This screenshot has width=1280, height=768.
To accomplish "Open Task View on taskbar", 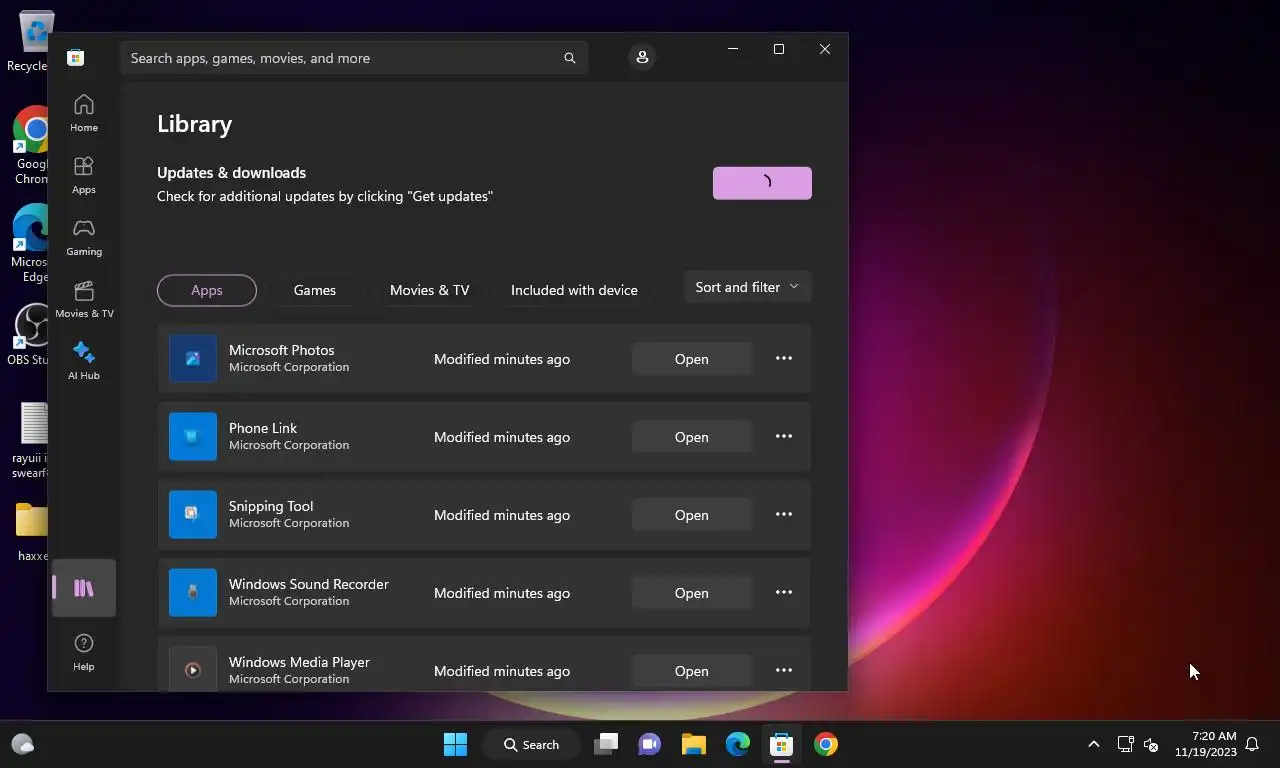I will [606, 744].
